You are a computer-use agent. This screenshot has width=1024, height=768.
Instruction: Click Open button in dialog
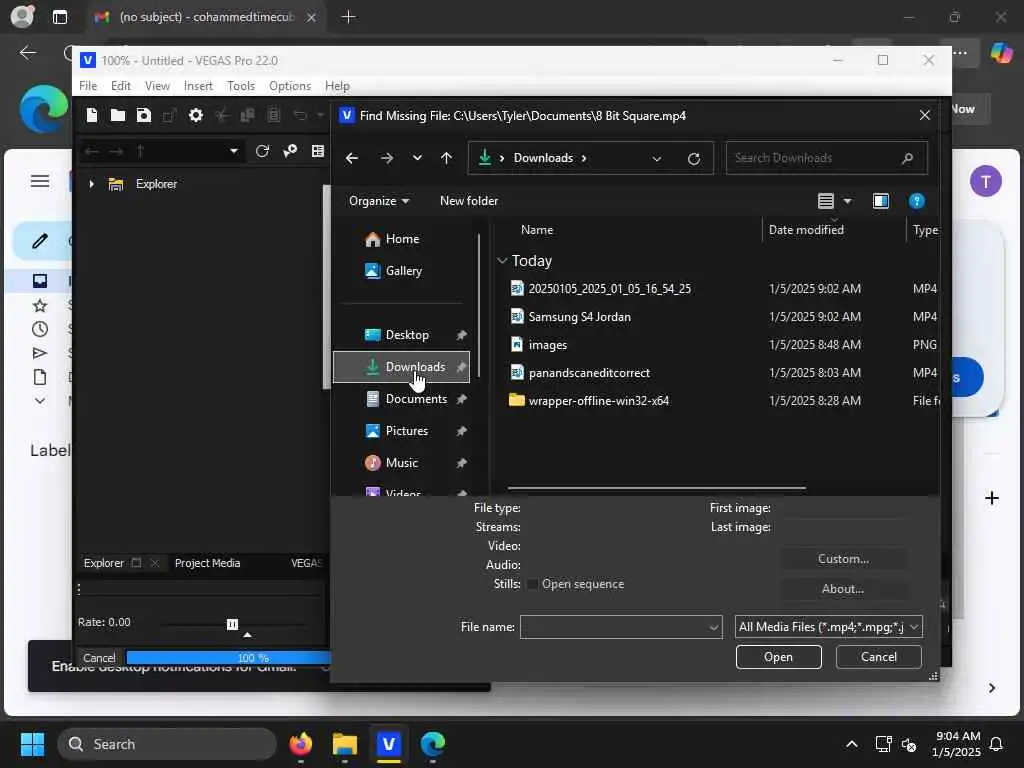coord(778,658)
